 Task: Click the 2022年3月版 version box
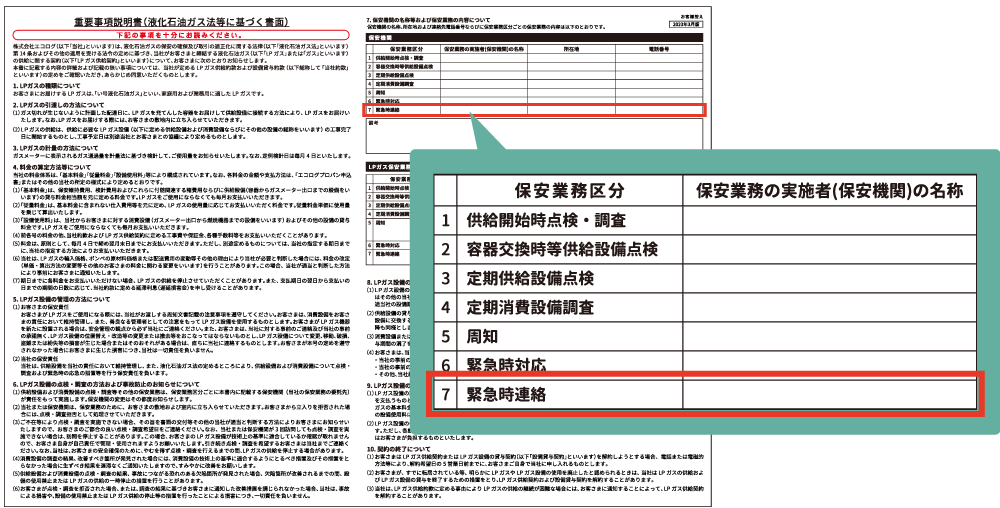pyautogui.click(x=688, y=23)
